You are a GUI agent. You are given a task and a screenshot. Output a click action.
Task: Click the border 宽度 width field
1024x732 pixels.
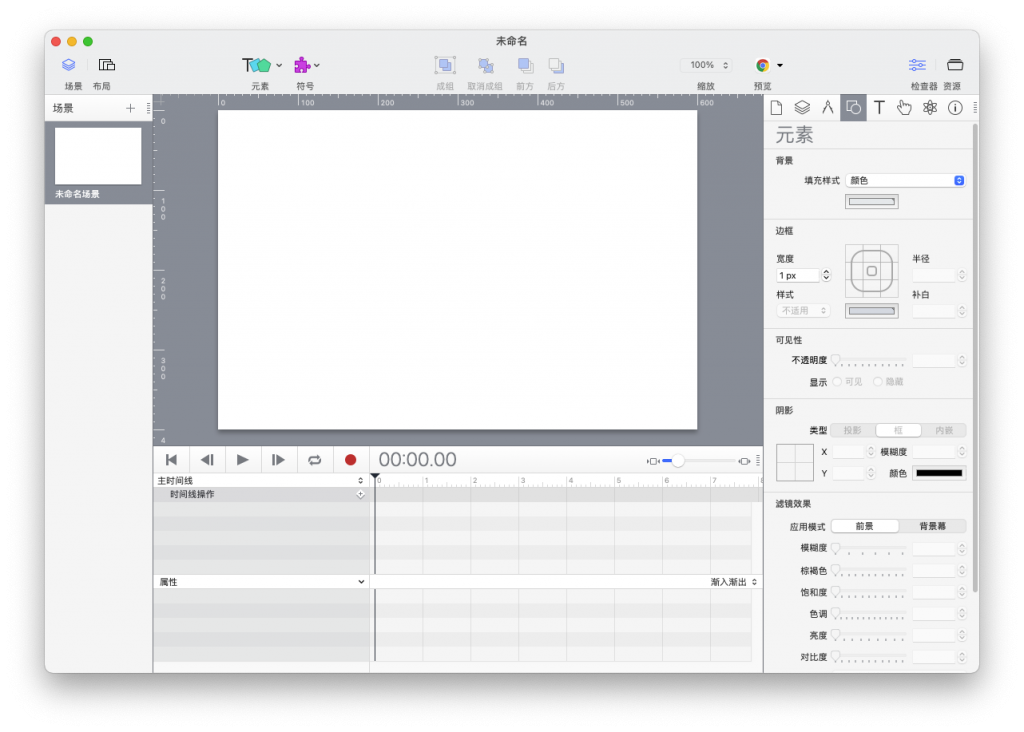click(x=797, y=276)
